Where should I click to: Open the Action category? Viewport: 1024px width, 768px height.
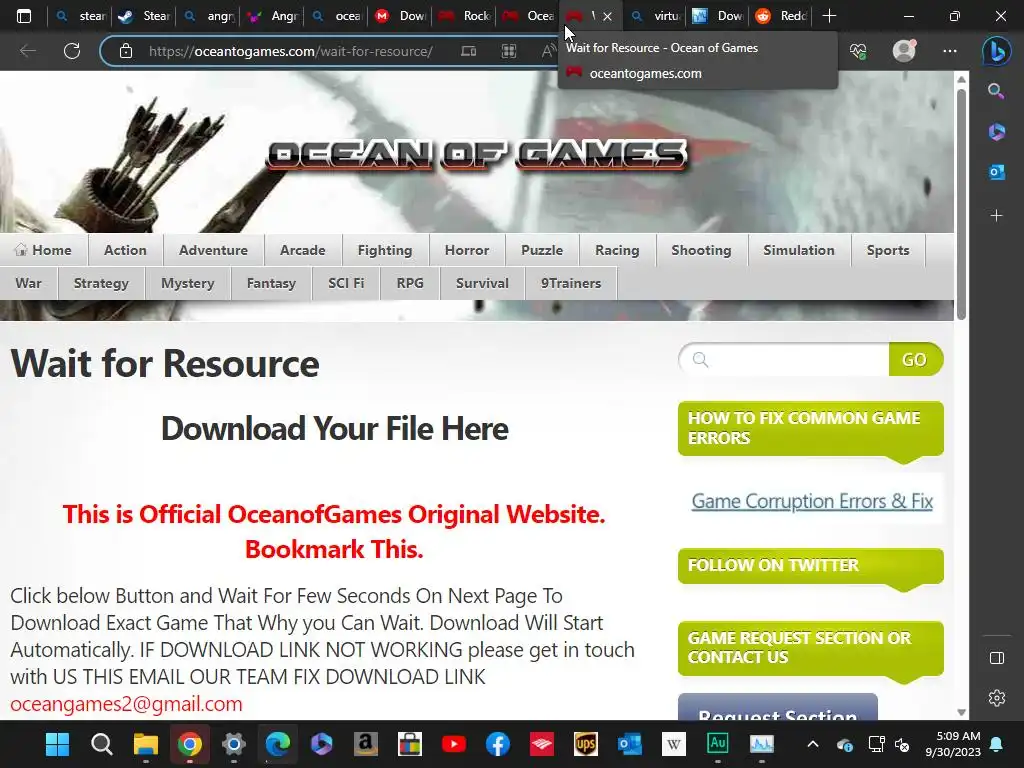(125, 250)
